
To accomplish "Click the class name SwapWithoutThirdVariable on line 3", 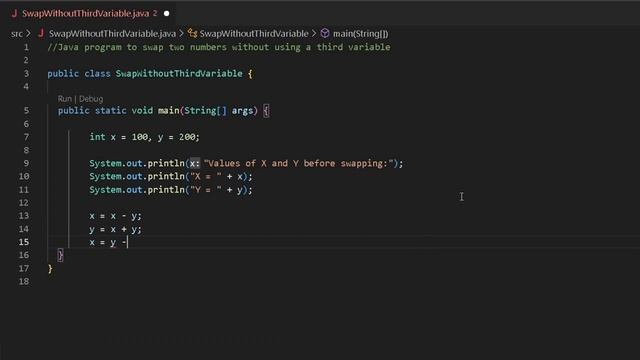I will (179, 74).
